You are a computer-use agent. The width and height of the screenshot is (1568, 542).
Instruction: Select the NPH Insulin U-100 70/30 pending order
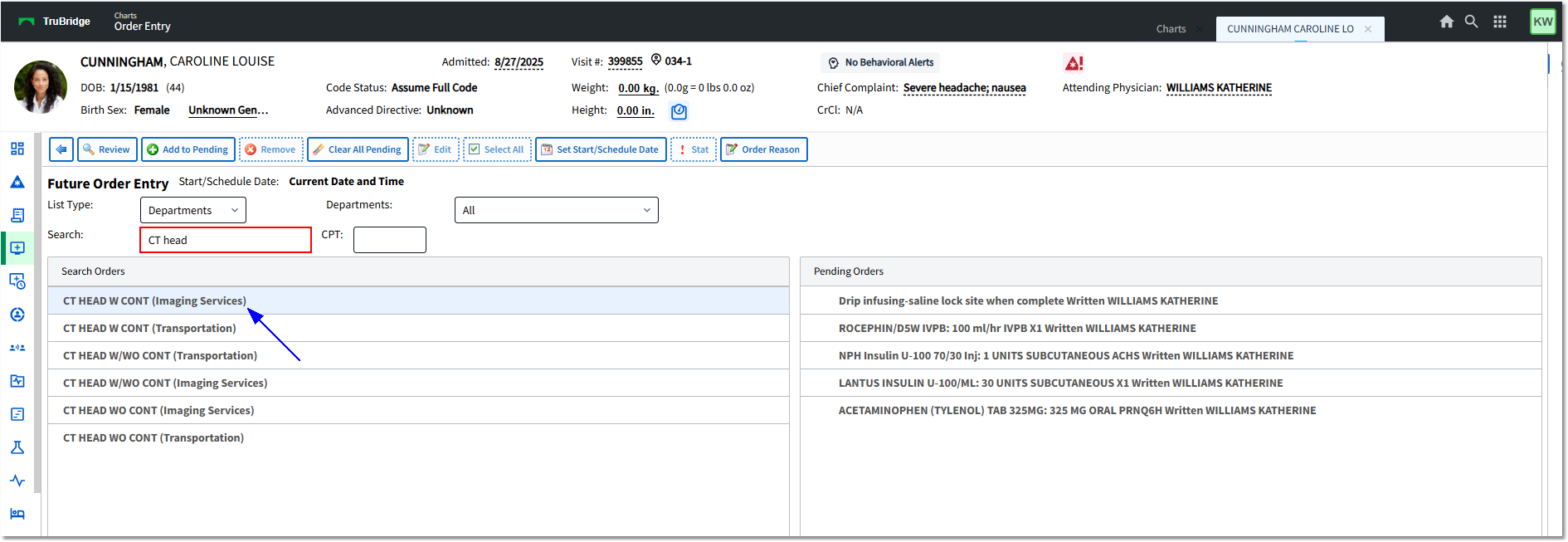tap(1171, 355)
